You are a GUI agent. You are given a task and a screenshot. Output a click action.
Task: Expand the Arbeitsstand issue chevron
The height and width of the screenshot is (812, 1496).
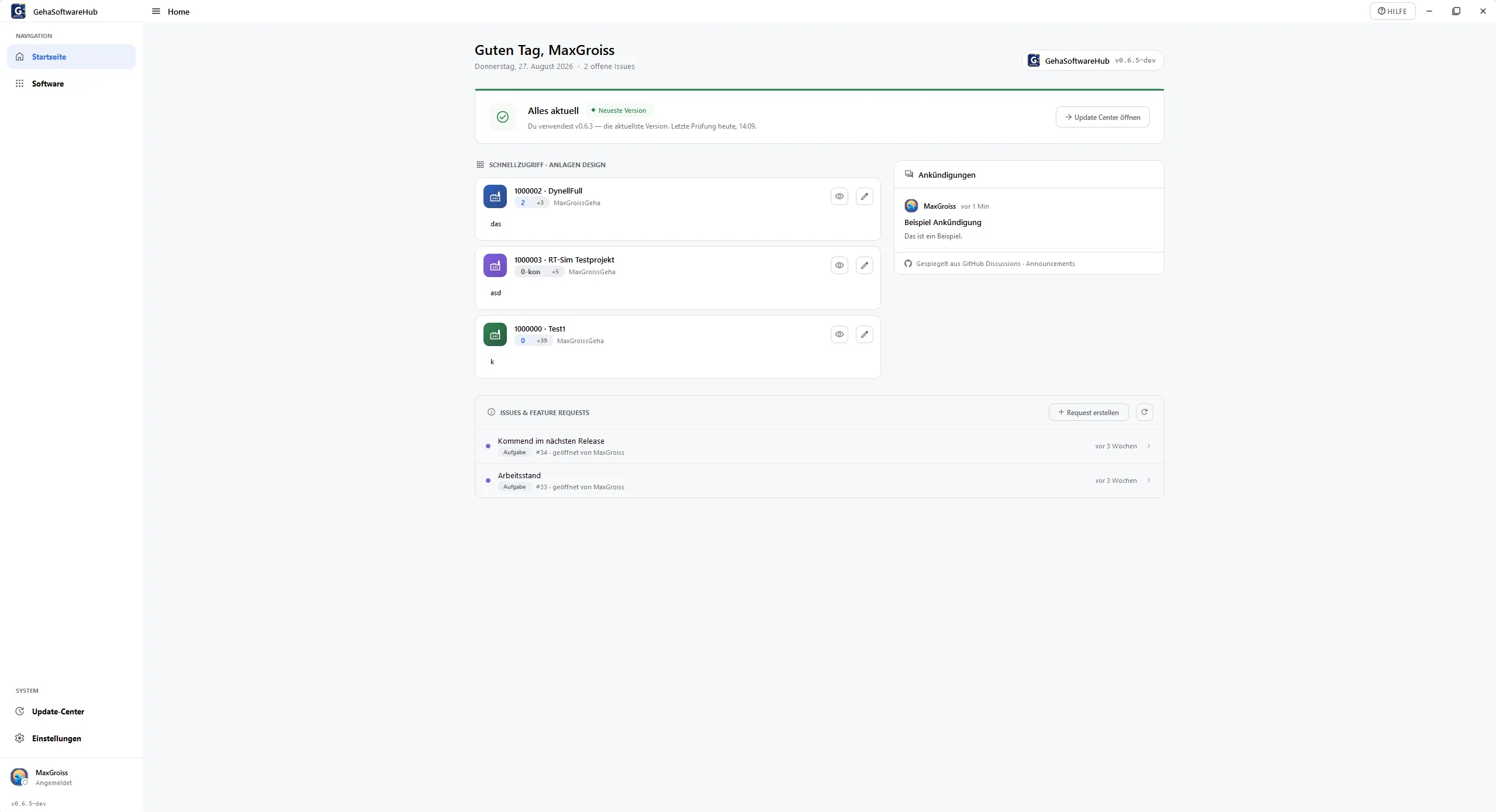click(1149, 481)
